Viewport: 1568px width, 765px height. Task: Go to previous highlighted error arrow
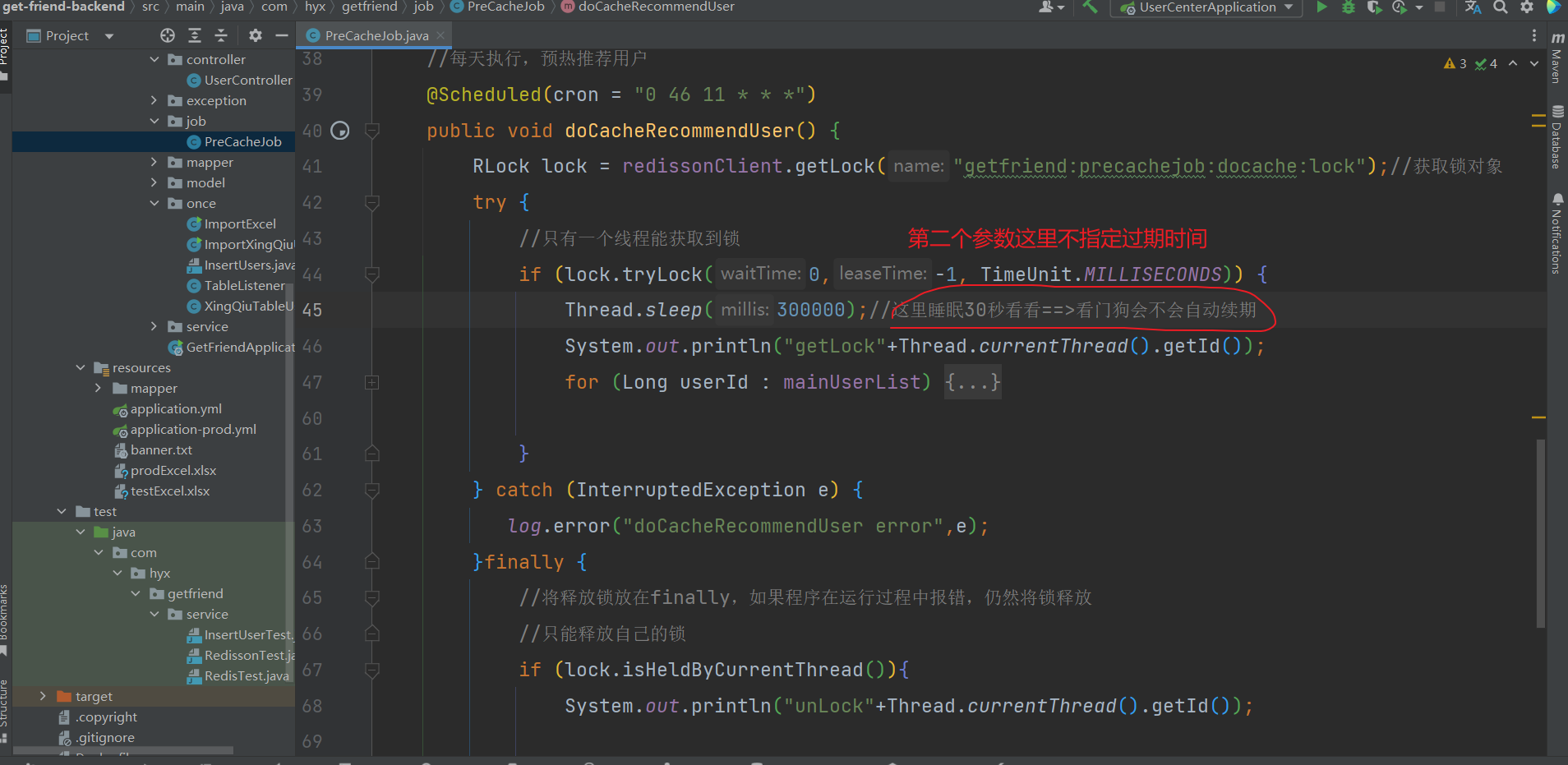tap(1513, 63)
